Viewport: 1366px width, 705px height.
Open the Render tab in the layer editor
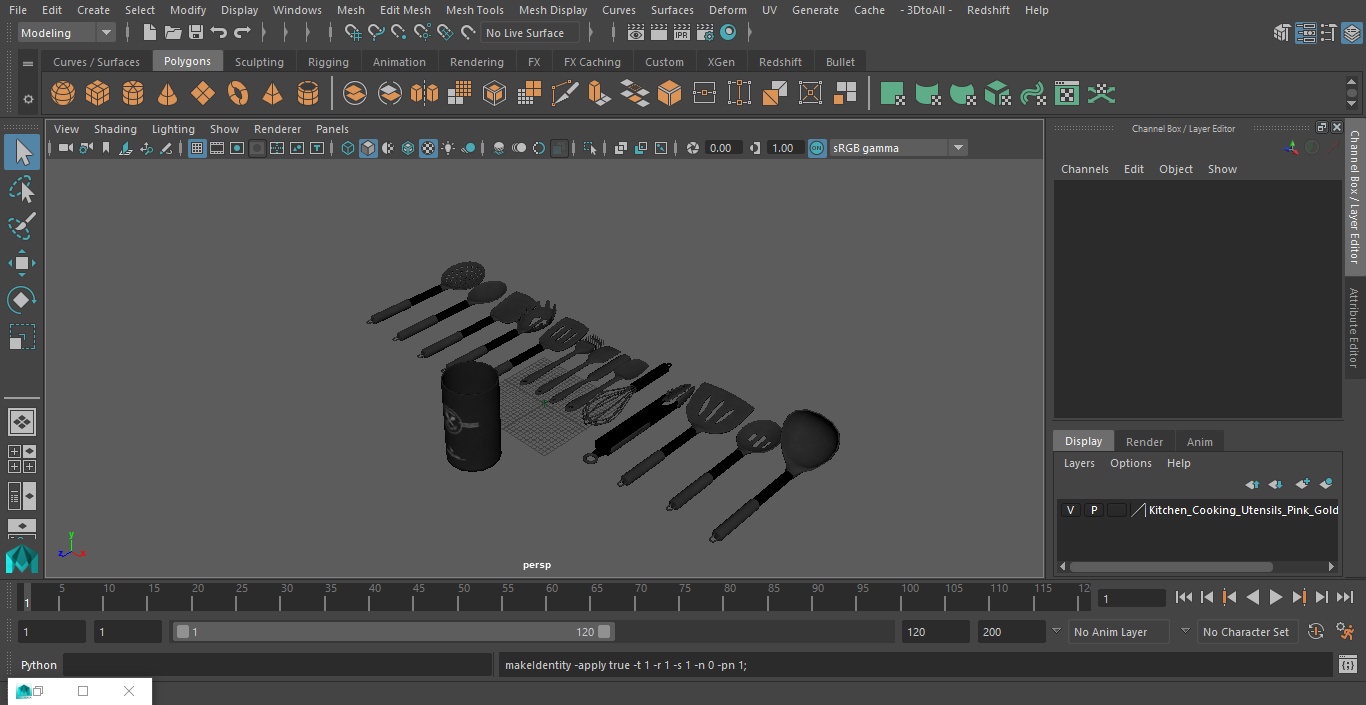point(1144,442)
